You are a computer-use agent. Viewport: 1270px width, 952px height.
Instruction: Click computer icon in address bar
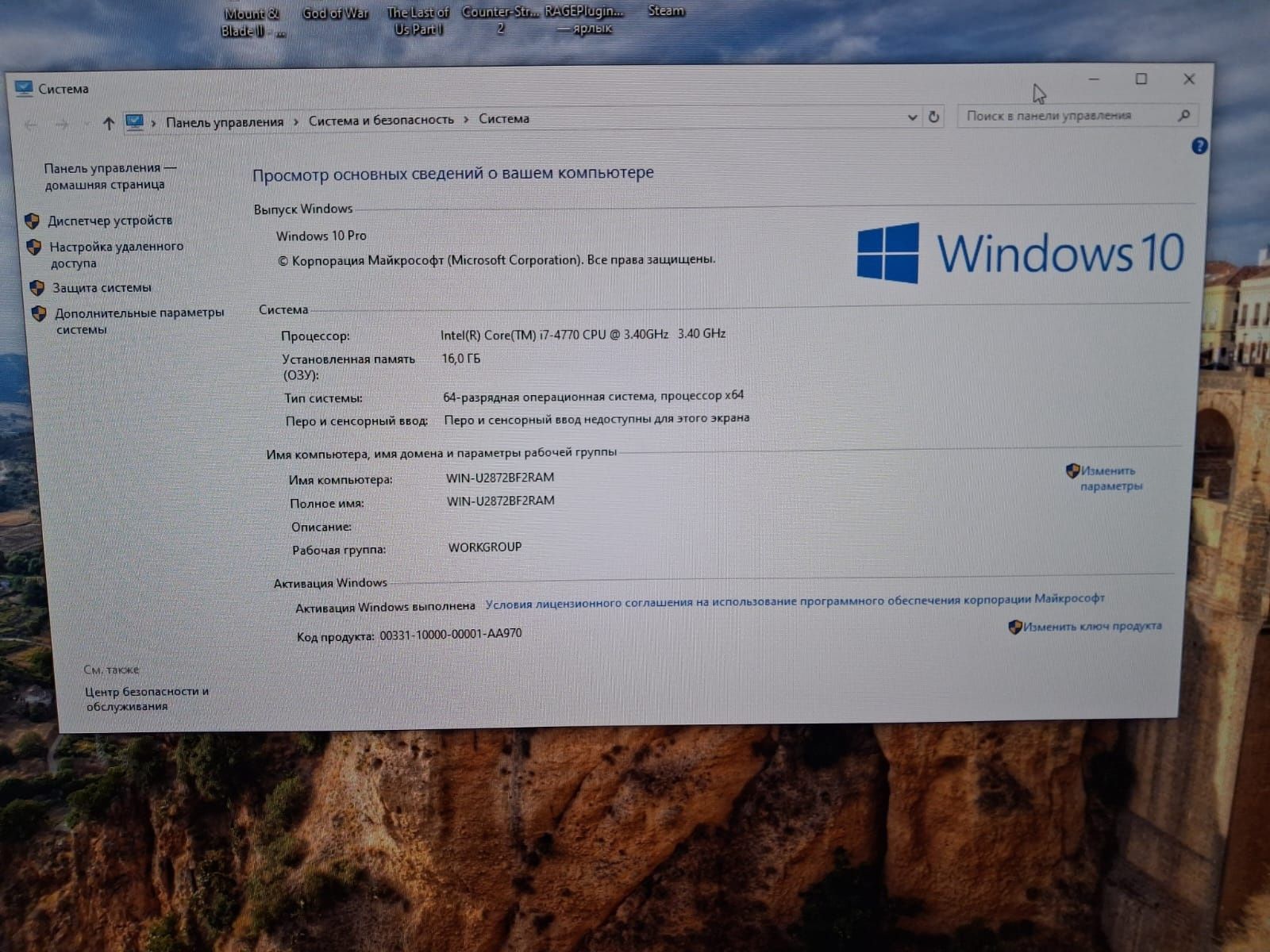point(134,122)
